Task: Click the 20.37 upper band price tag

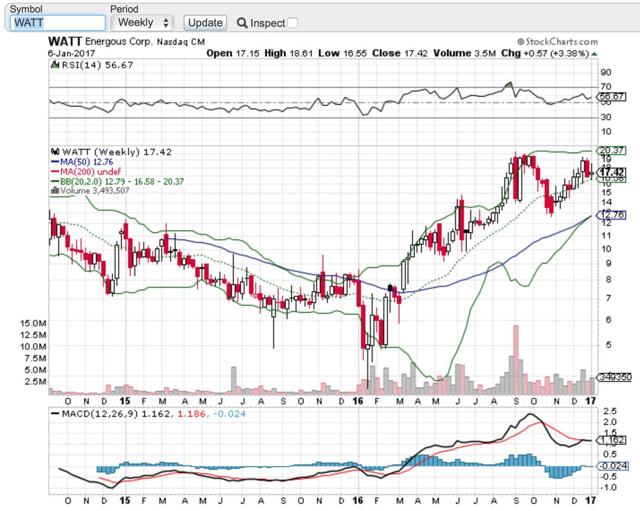Action: pyautogui.click(x=612, y=151)
